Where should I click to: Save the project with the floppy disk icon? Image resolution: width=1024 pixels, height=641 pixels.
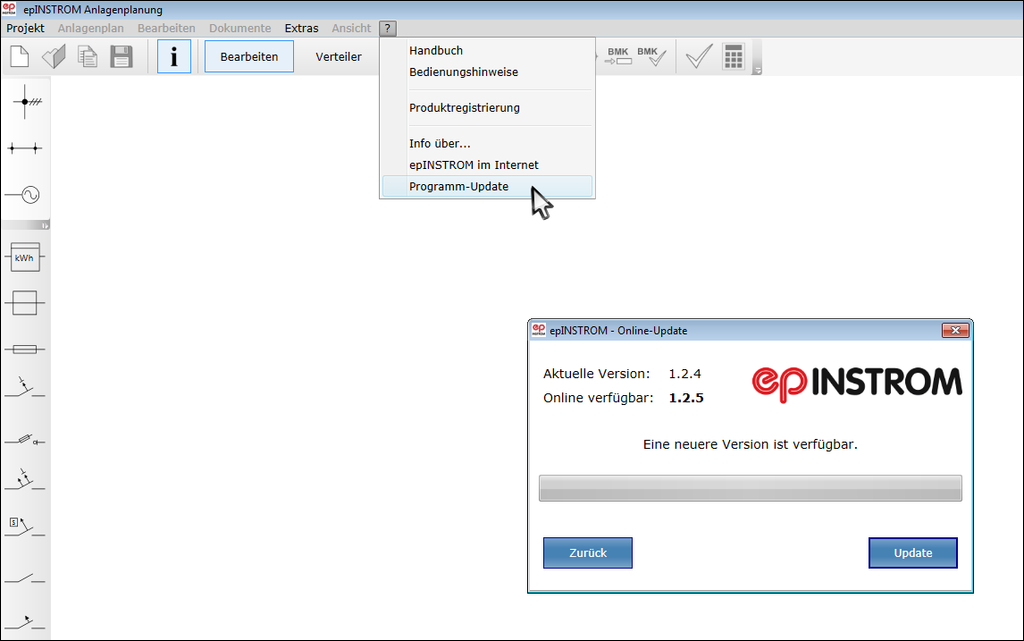pyautogui.click(x=121, y=57)
